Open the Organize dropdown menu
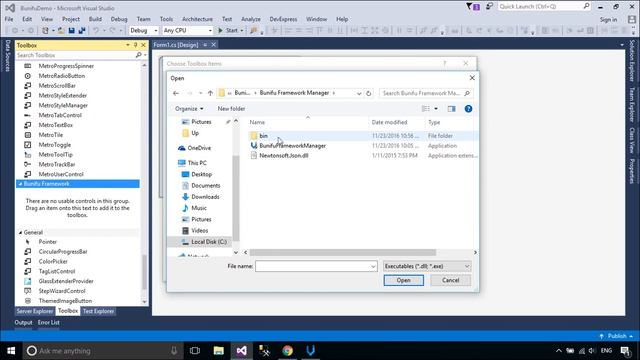Image resolution: width=640 pixels, height=360 pixels. coord(189,109)
